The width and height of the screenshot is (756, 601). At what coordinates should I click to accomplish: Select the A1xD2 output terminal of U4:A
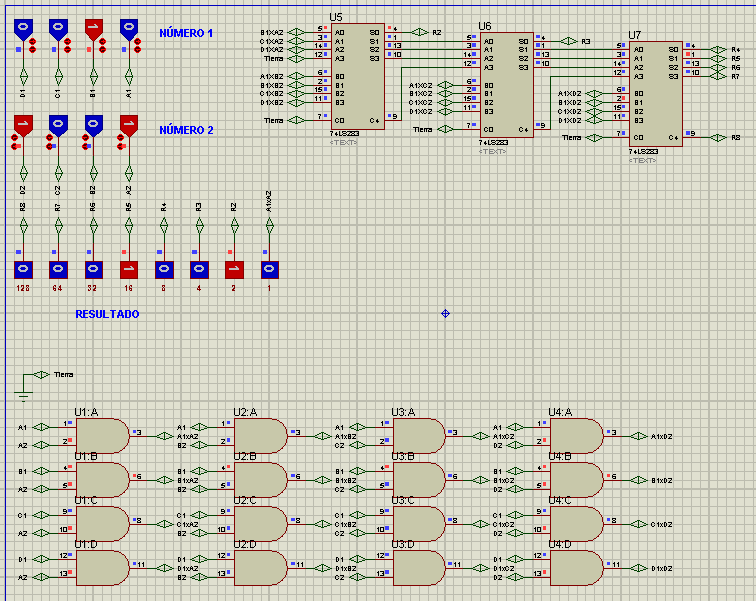coord(639,436)
